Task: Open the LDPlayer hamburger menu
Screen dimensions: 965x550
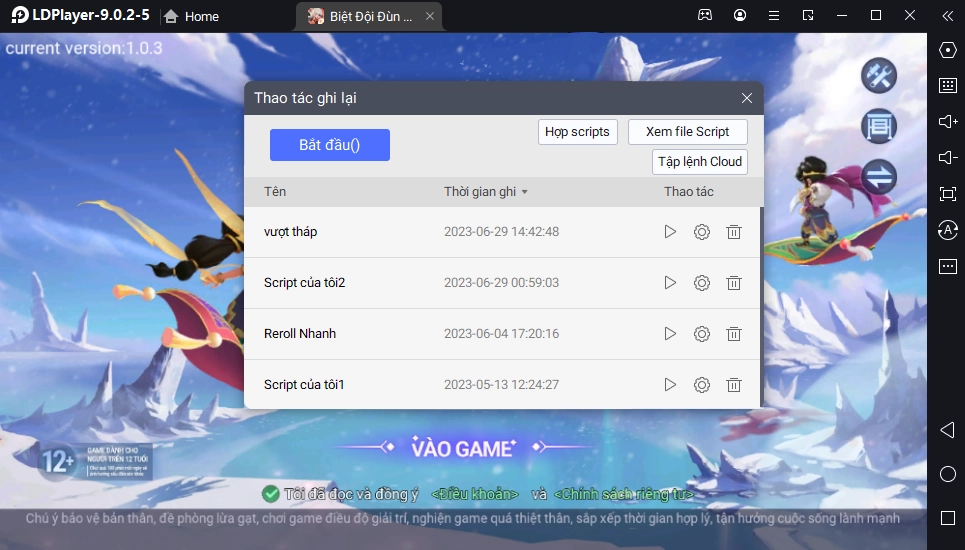Action: pyautogui.click(x=774, y=16)
